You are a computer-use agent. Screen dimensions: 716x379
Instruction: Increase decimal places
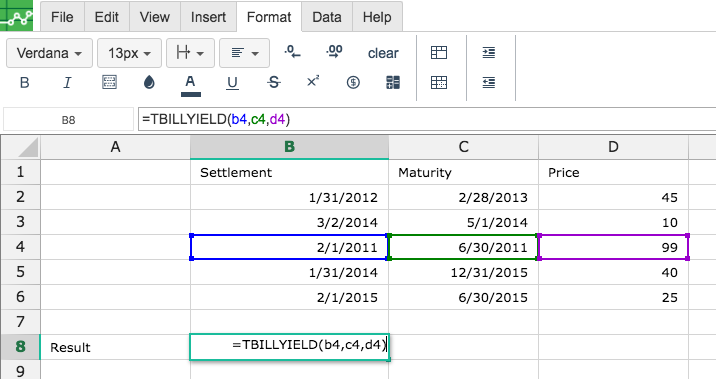coord(334,52)
